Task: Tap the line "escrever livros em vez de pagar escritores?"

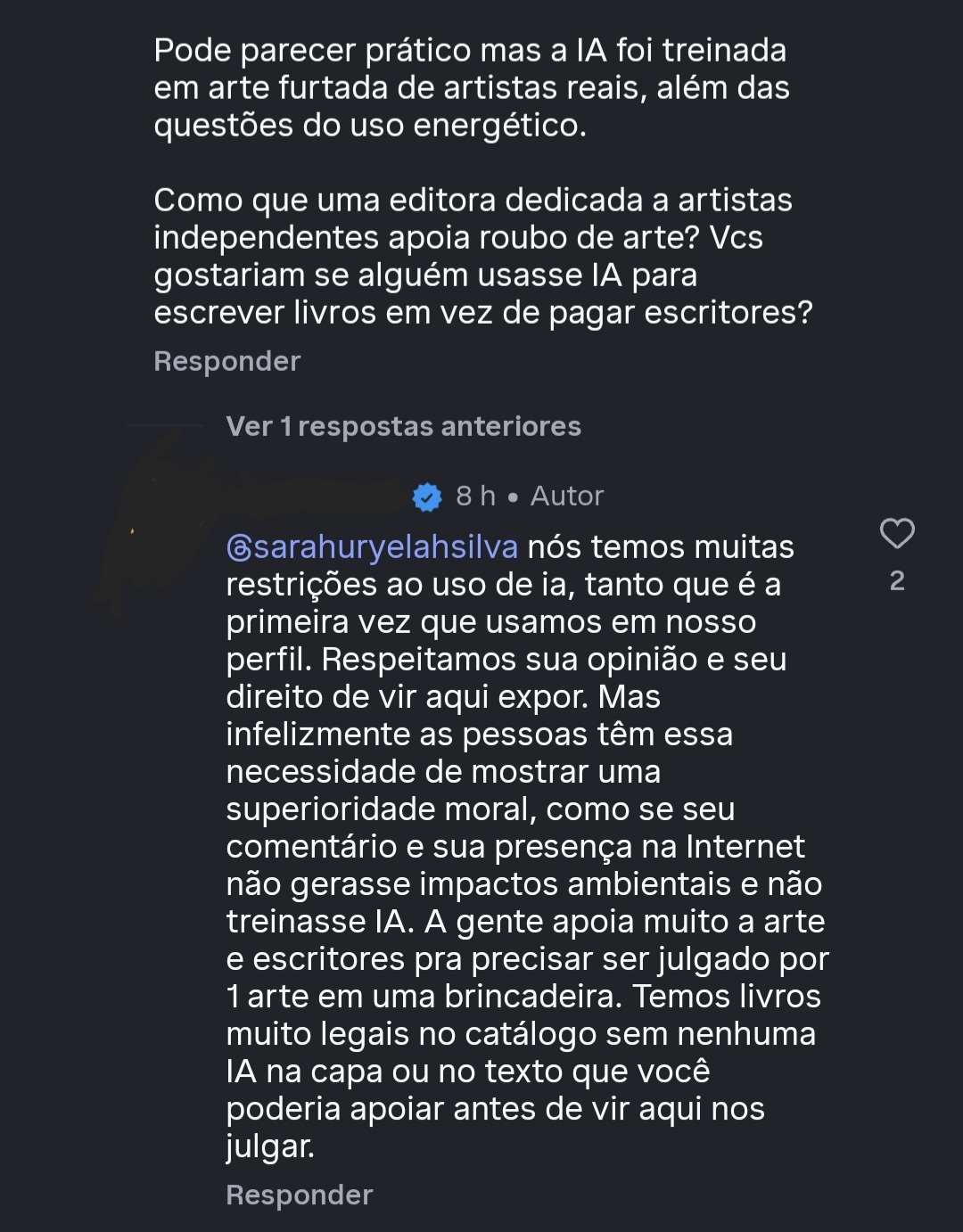Action: 482,313
